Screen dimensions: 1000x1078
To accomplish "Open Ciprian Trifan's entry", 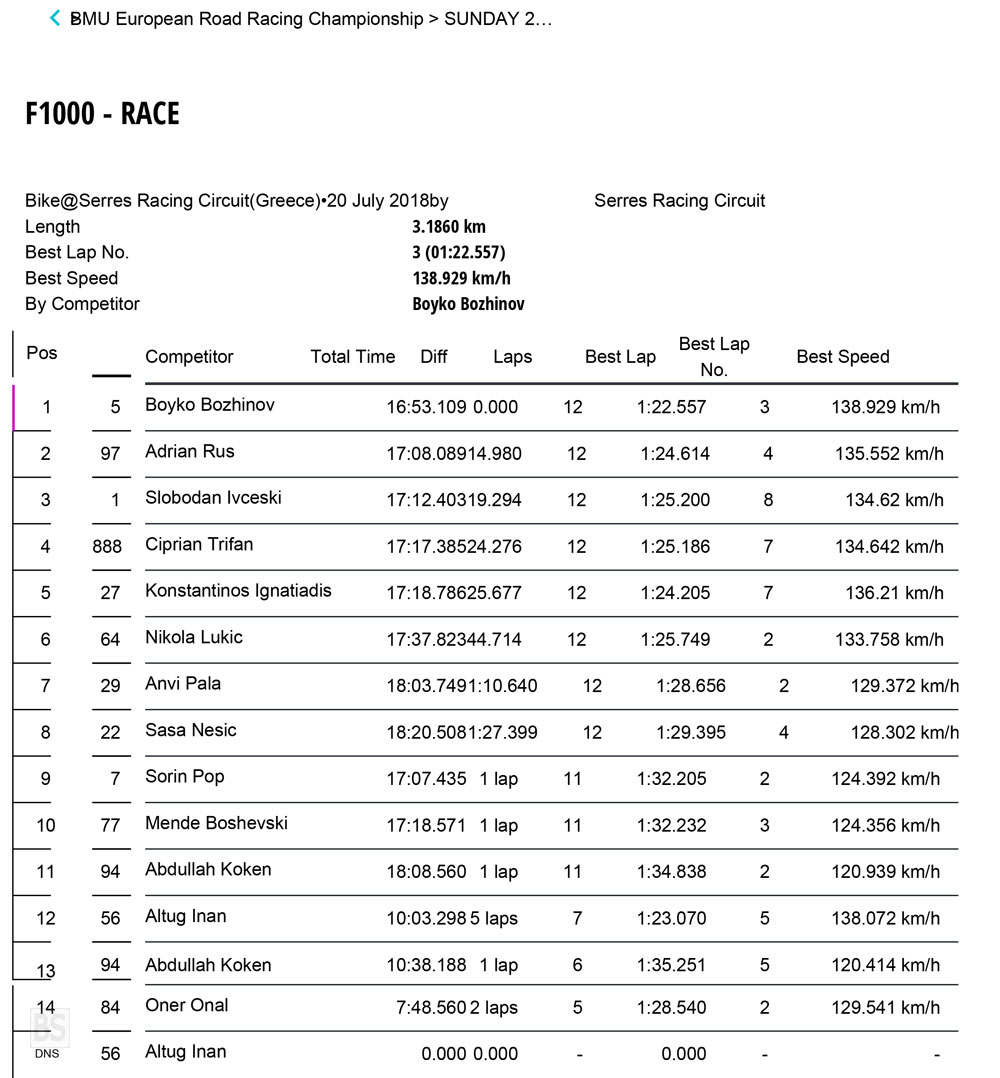I will [199, 544].
